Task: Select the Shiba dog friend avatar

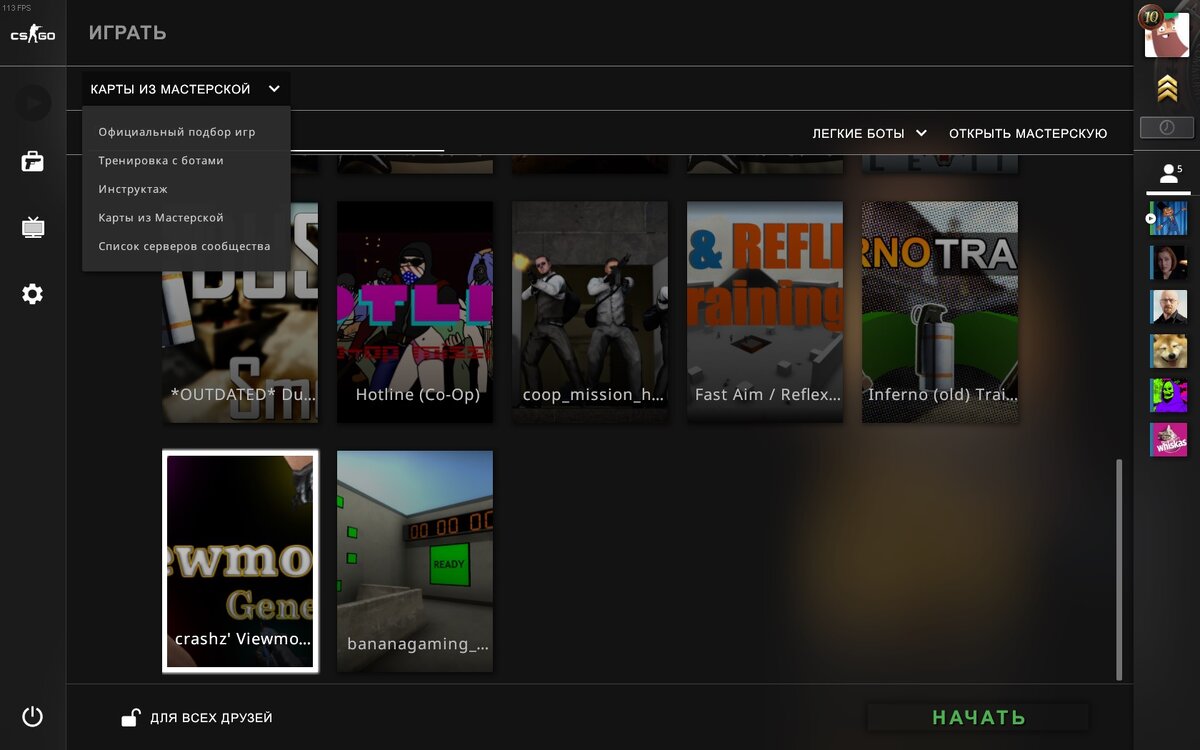Action: pos(1168,351)
